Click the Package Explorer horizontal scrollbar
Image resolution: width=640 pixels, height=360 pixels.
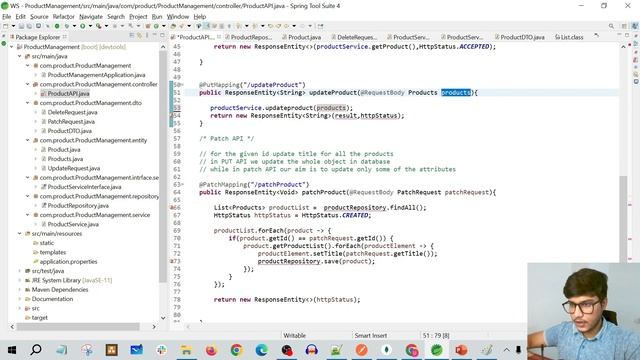[78, 327]
